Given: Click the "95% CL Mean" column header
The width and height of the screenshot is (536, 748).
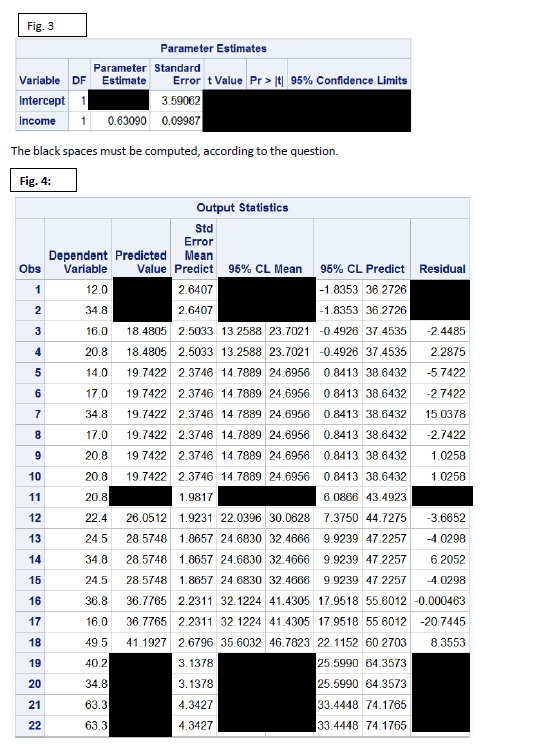Looking at the screenshot, I should point(265,269).
